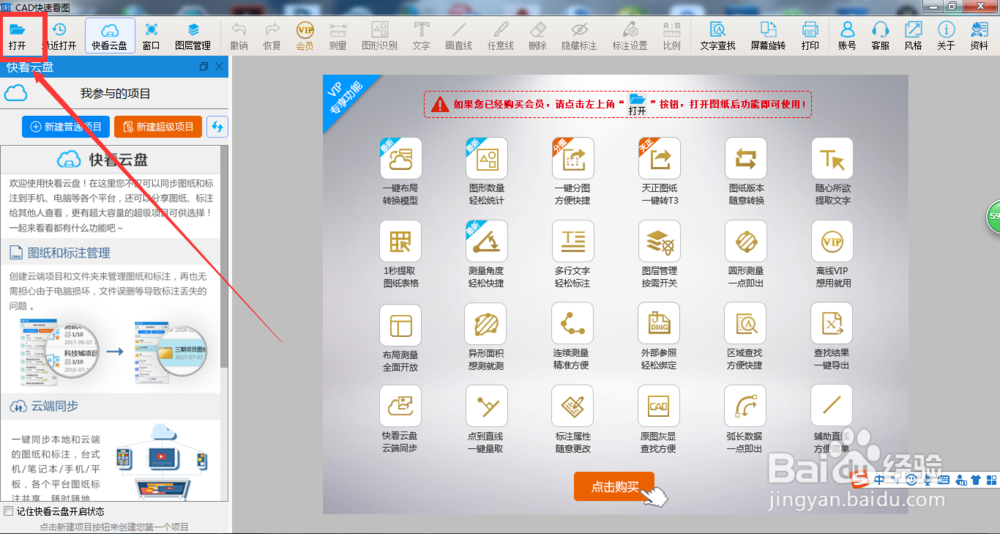Click the 打开 (Open) folder icon
The width and height of the screenshot is (1000, 534).
coord(17,29)
